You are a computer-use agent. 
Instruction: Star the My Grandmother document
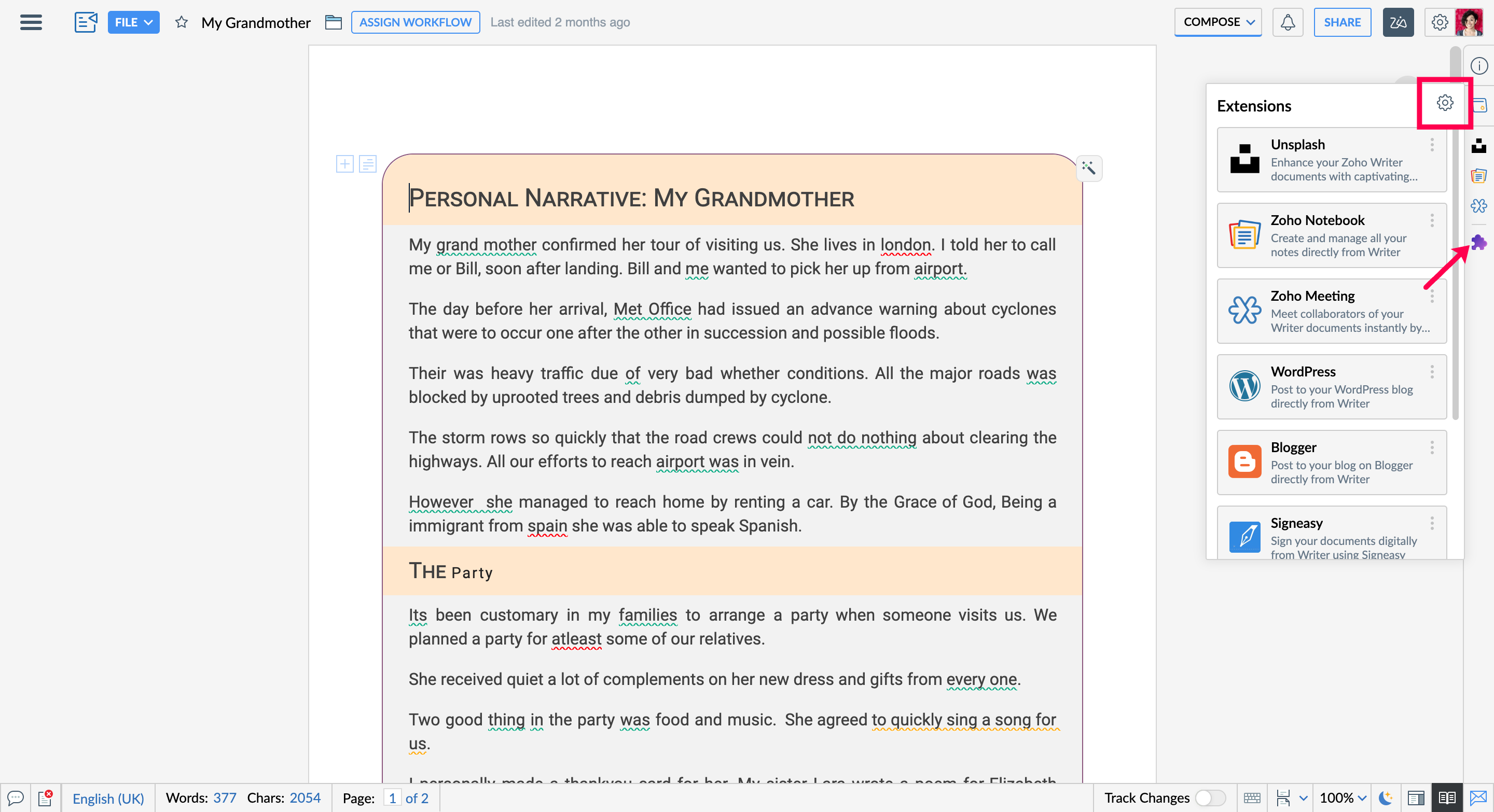182,22
